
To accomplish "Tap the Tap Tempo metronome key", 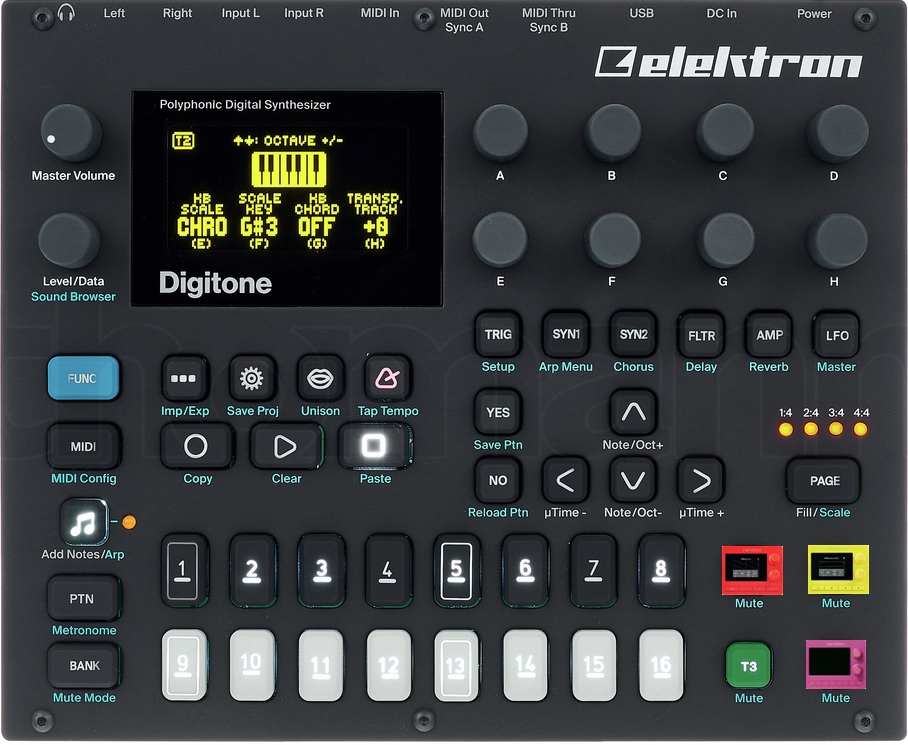I will point(387,379).
